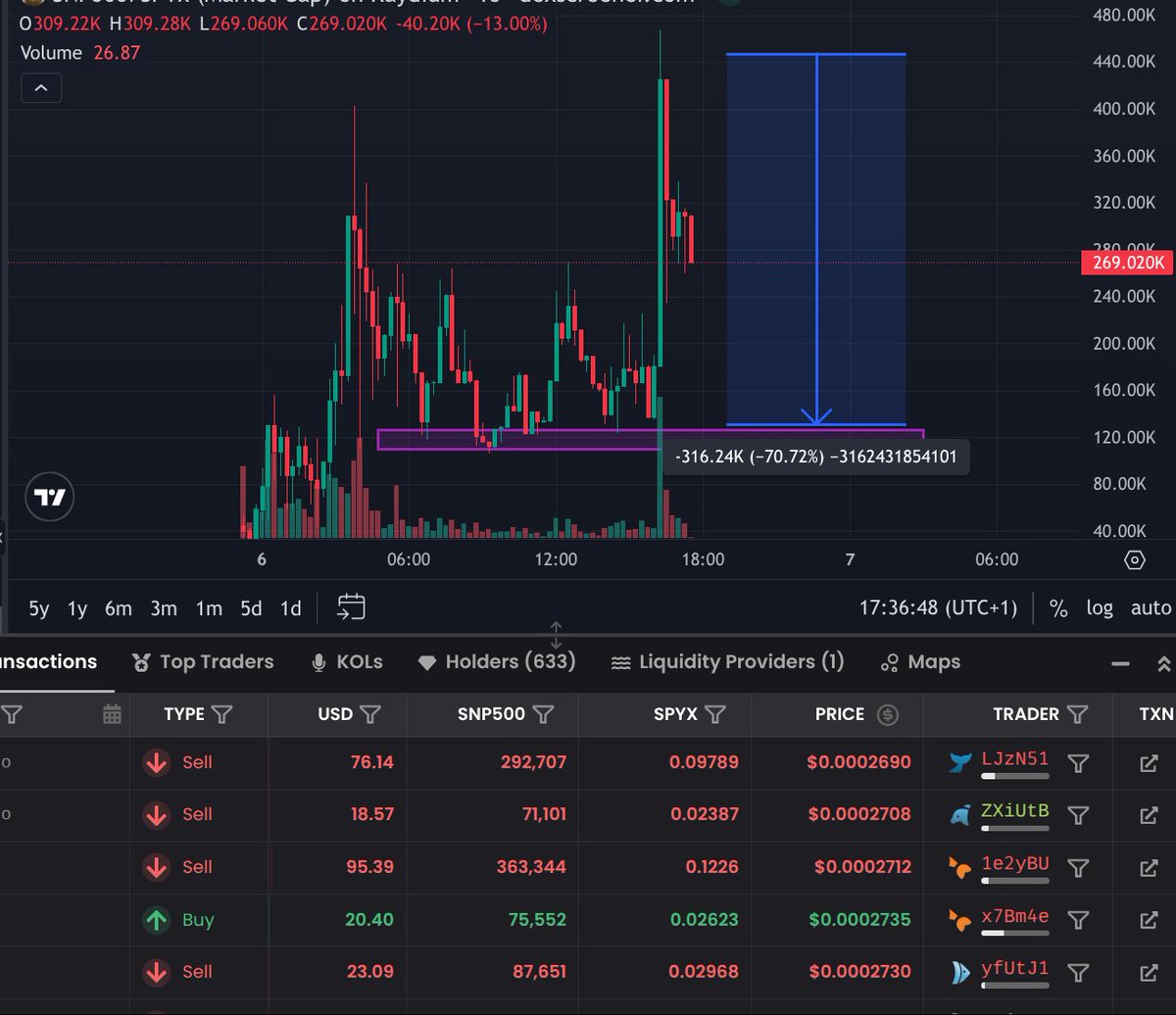Open trader LJzN51 profile
1176x1015 pixels.
coord(1014,758)
